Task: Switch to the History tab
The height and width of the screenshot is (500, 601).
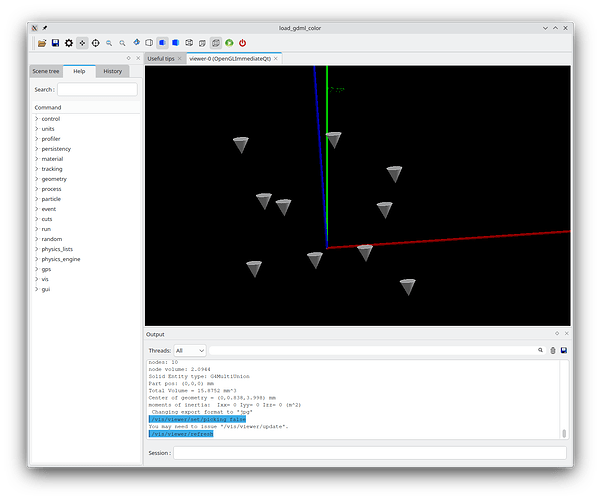Action: [x=112, y=71]
